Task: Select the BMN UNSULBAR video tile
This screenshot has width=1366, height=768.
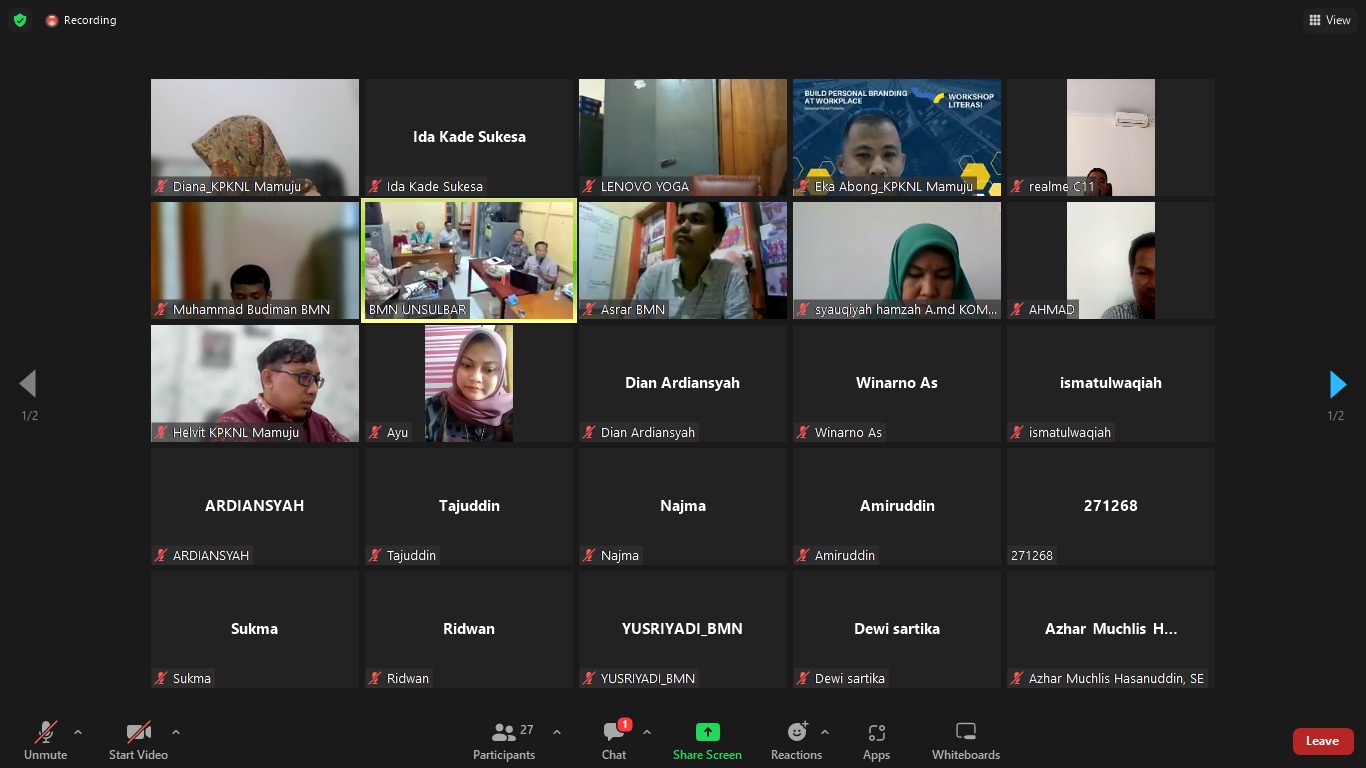Action: 469,260
